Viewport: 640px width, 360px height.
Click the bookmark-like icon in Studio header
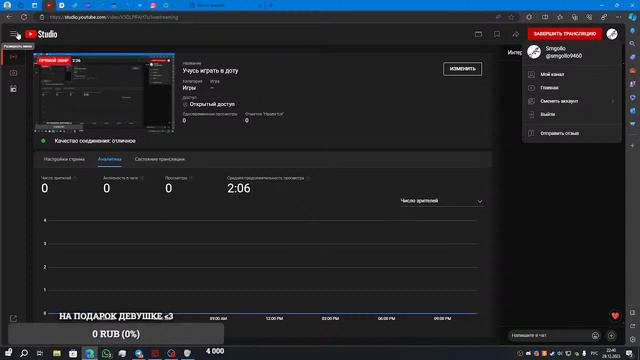pos(497,34)
